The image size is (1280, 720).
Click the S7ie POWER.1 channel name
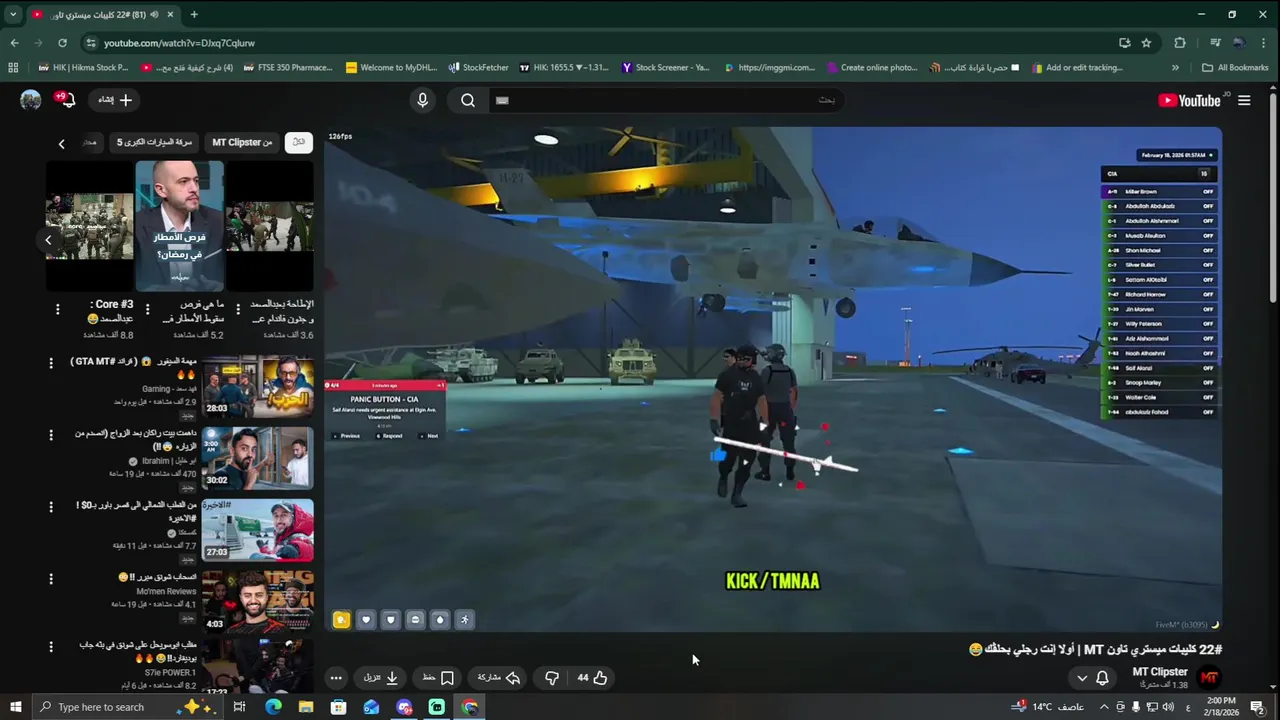tap(171, 673)
